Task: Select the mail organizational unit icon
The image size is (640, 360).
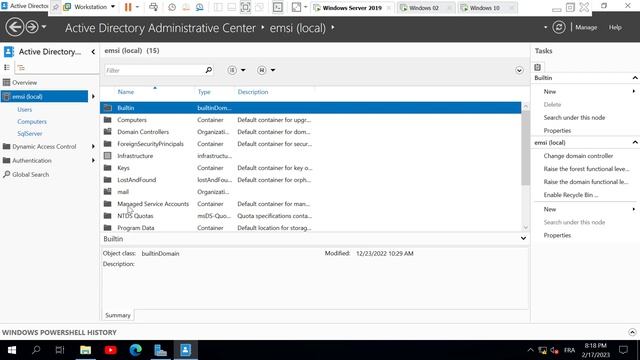Action: pos(107,191)
